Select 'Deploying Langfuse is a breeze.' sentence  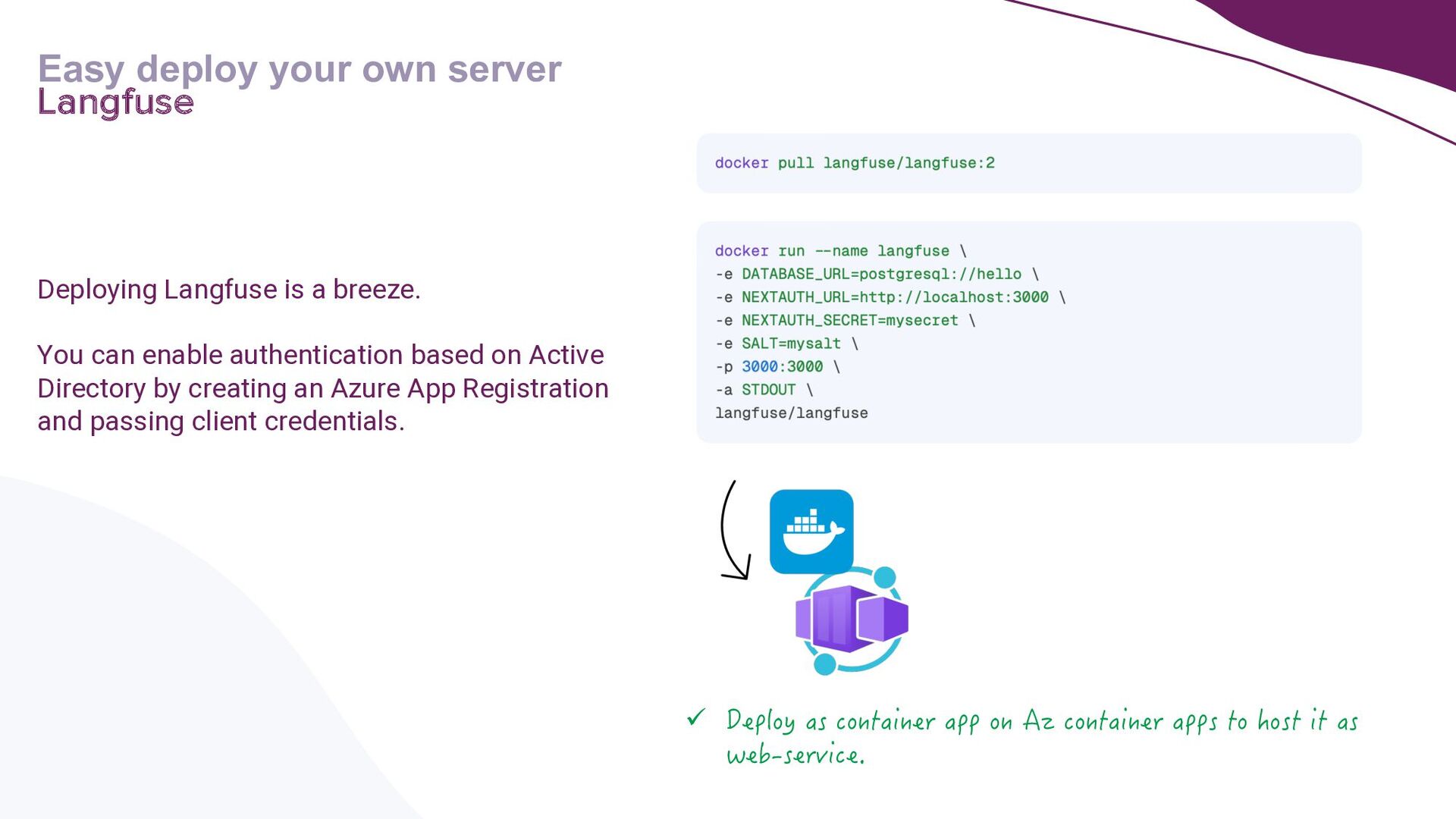tap(229, 290)
